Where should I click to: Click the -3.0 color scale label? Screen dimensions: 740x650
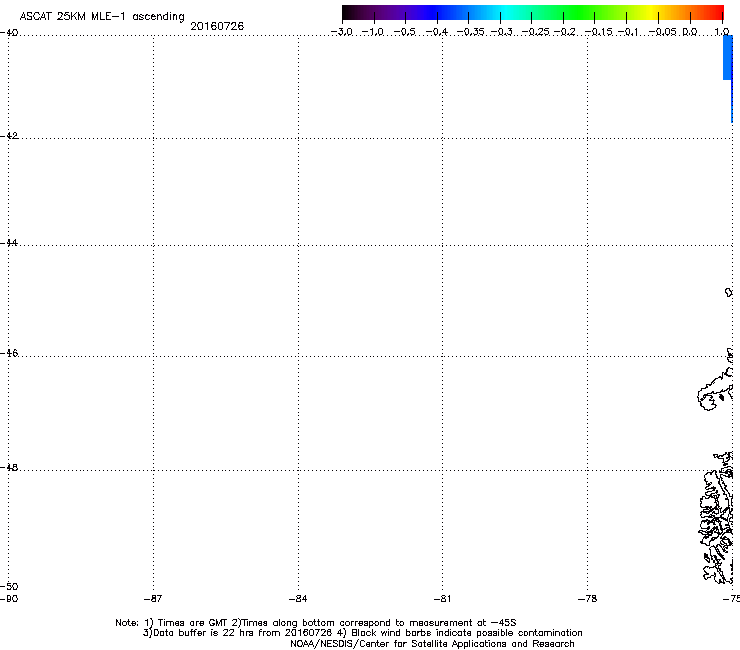tap(342, 32)
